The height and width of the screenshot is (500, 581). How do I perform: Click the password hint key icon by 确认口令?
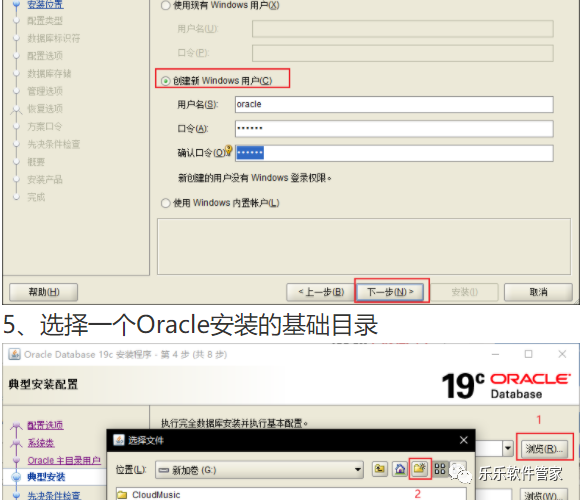click(228, 150)
